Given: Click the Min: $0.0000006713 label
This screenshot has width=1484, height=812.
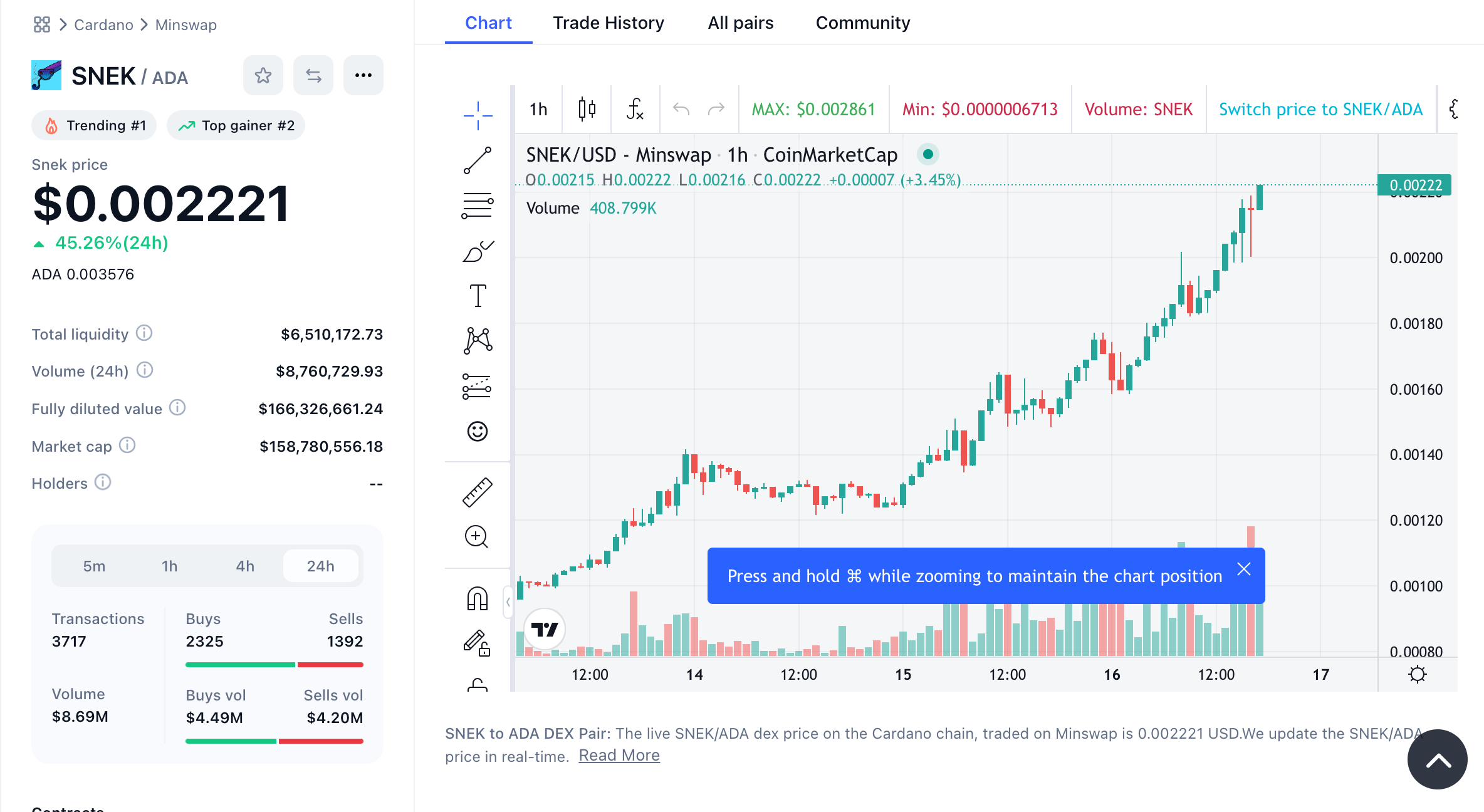Looking at the screenshot, I should pyautogui.click(x=980, y=109).
